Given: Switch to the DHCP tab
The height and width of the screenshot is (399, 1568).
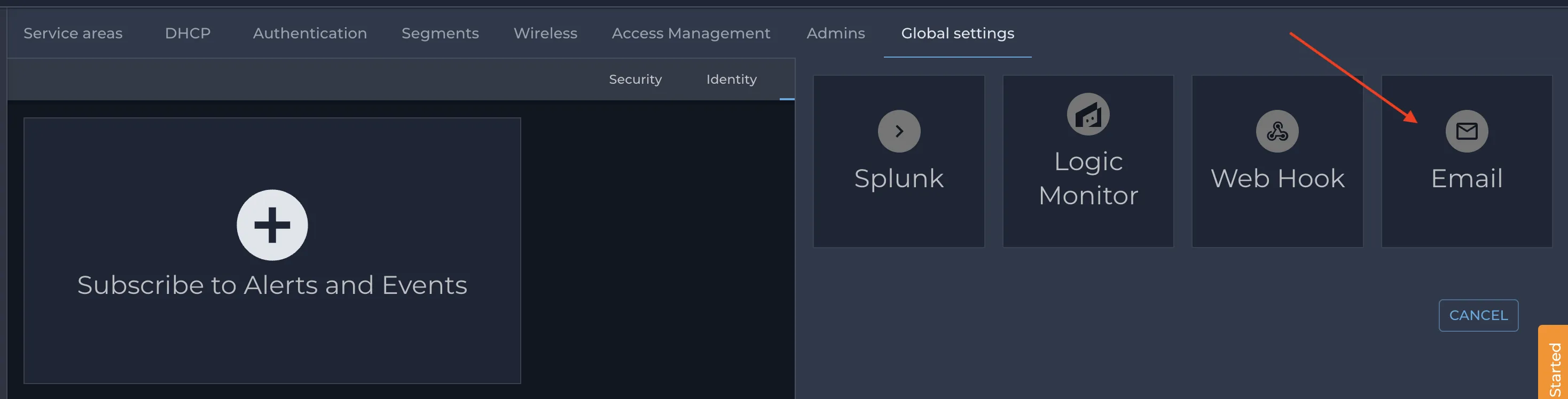Looking at the screenshot, I should point(187,34).
